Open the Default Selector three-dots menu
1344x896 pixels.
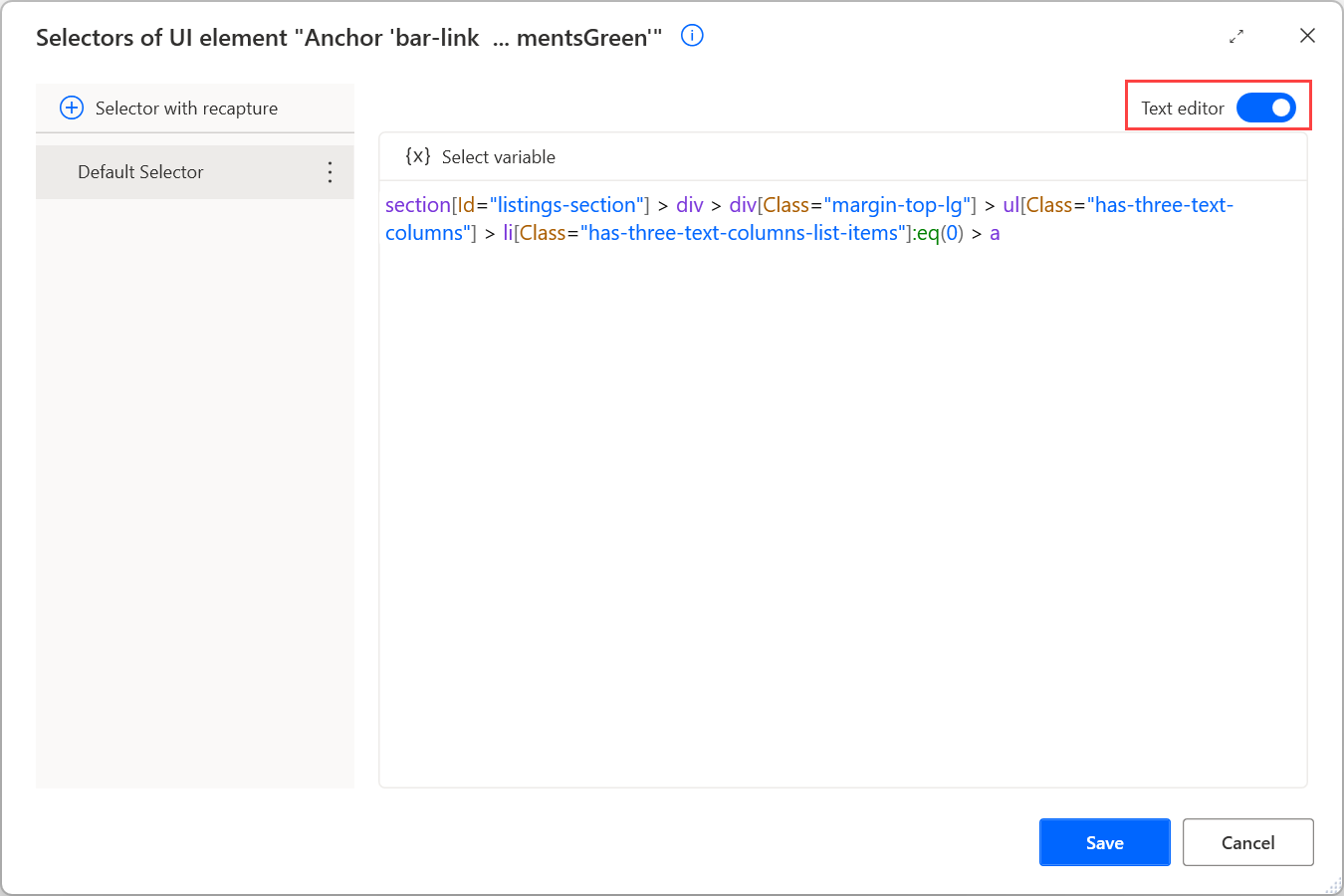(330, 172)
